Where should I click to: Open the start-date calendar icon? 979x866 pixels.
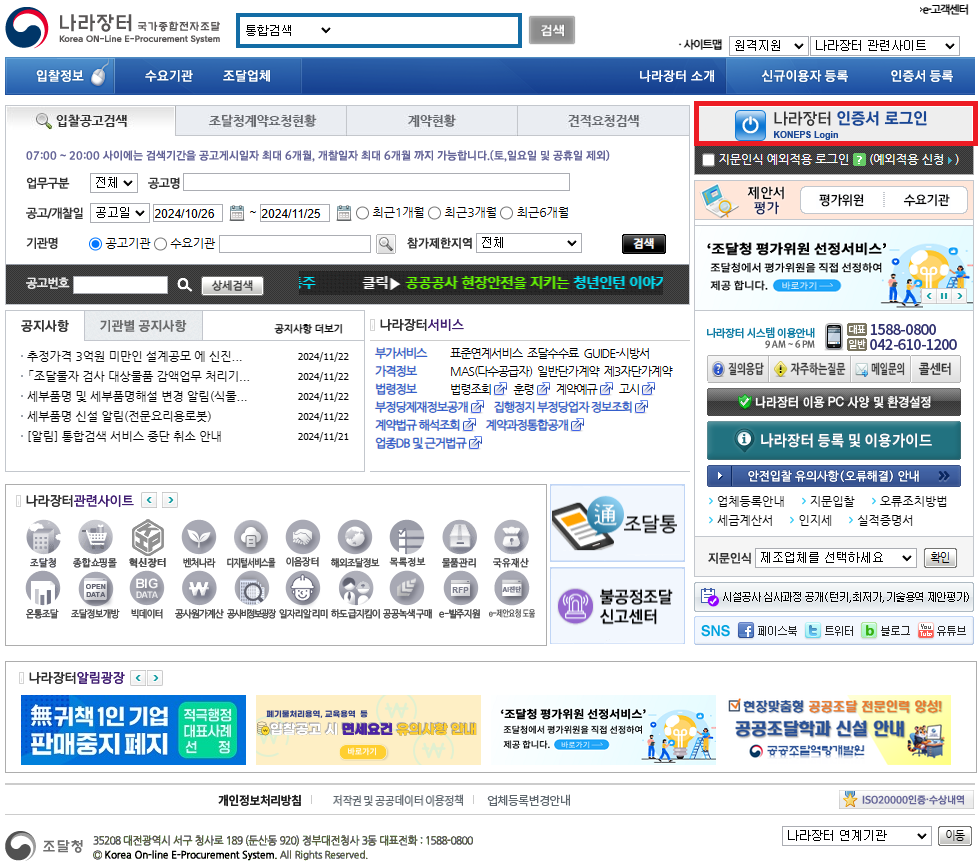coord(237,213)
